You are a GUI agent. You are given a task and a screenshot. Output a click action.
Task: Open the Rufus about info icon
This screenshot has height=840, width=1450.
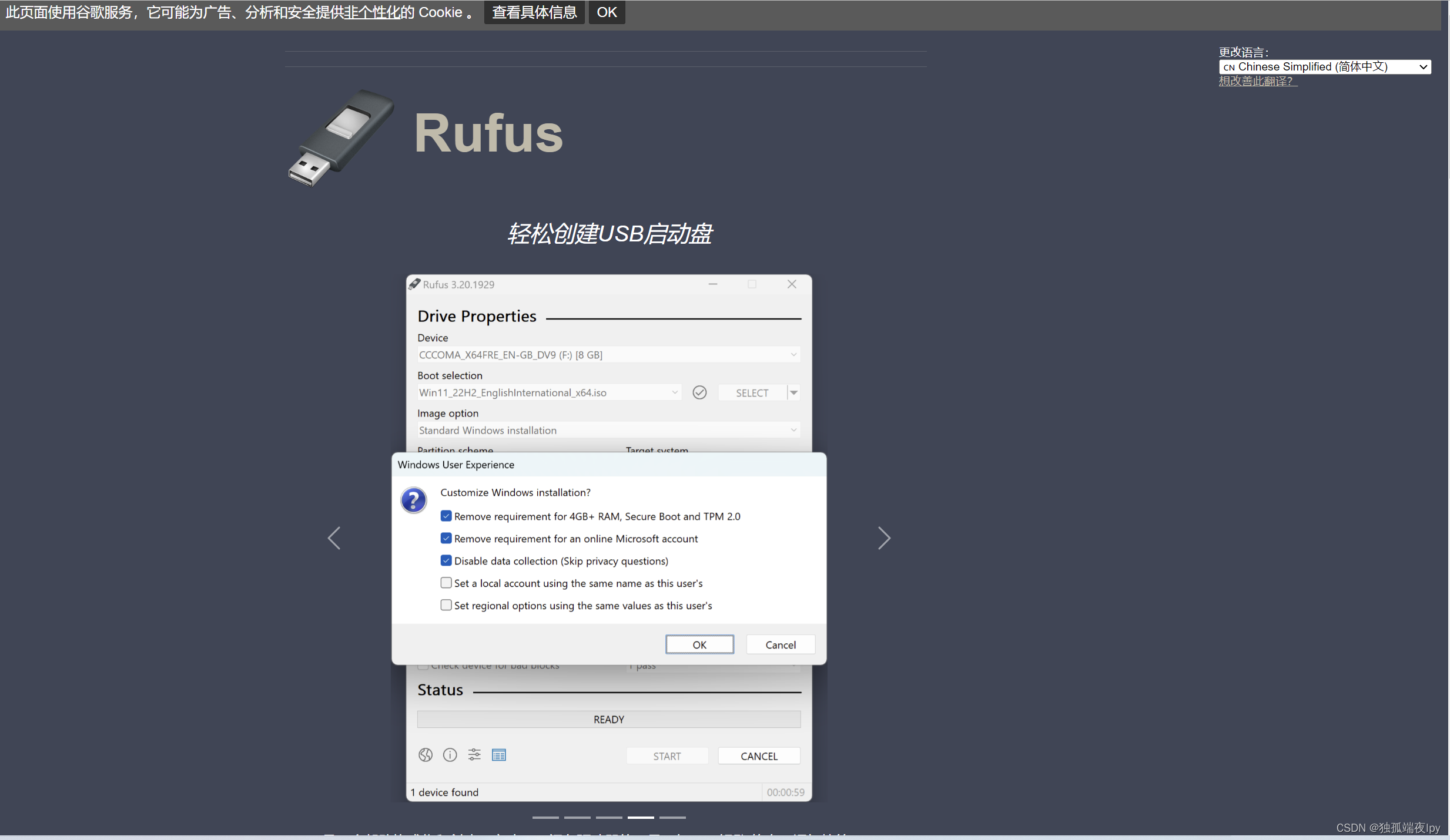(x=450, y=755)
